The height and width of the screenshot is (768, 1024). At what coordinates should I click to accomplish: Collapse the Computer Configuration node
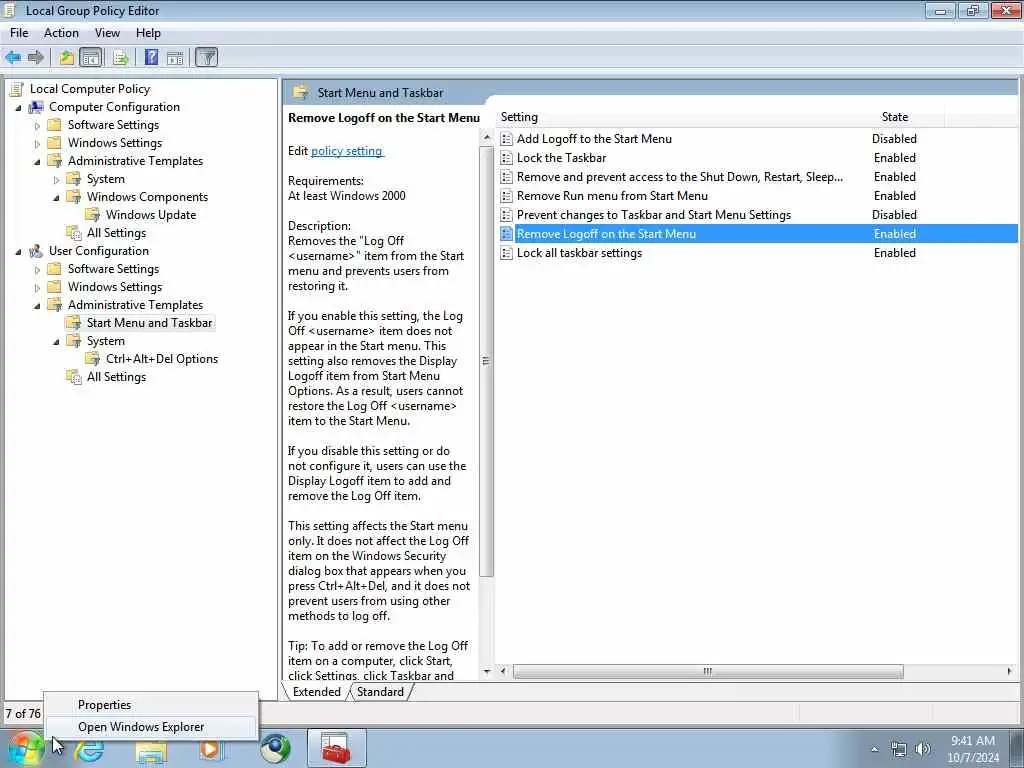point(18,108)
